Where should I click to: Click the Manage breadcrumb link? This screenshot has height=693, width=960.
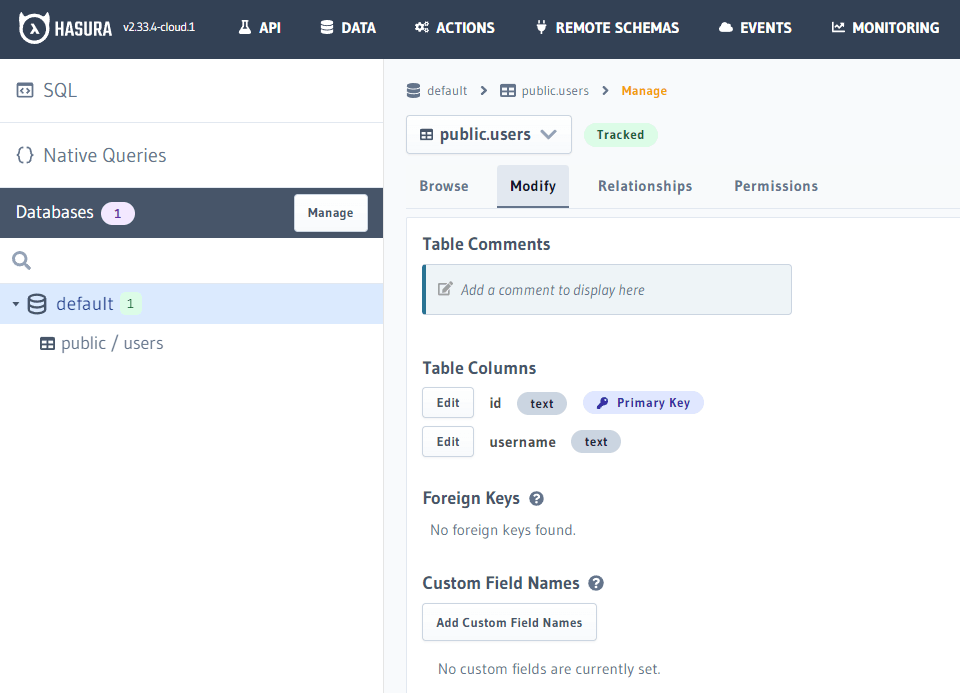[x=644, y=91]
